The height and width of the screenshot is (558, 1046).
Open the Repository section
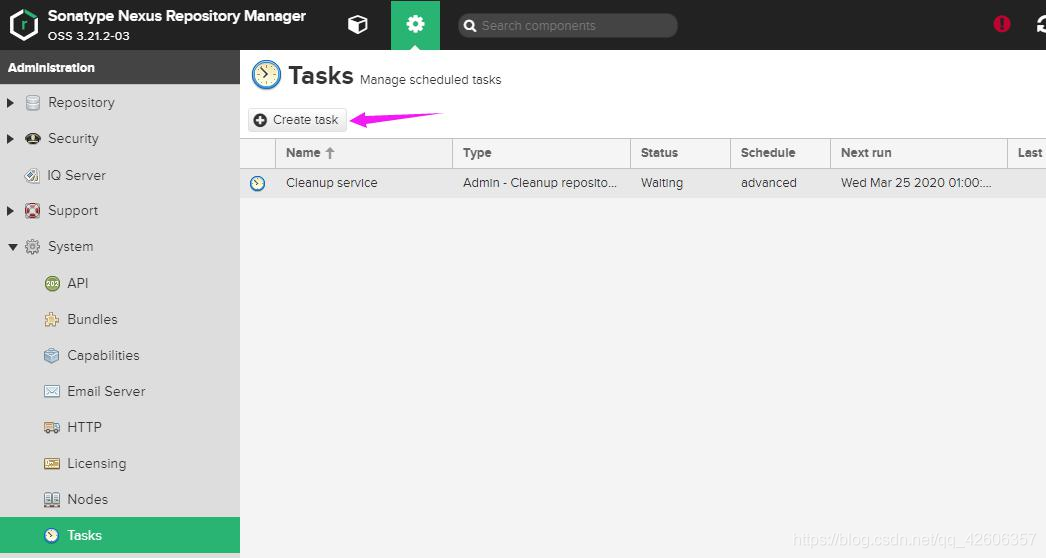[81, 103]
